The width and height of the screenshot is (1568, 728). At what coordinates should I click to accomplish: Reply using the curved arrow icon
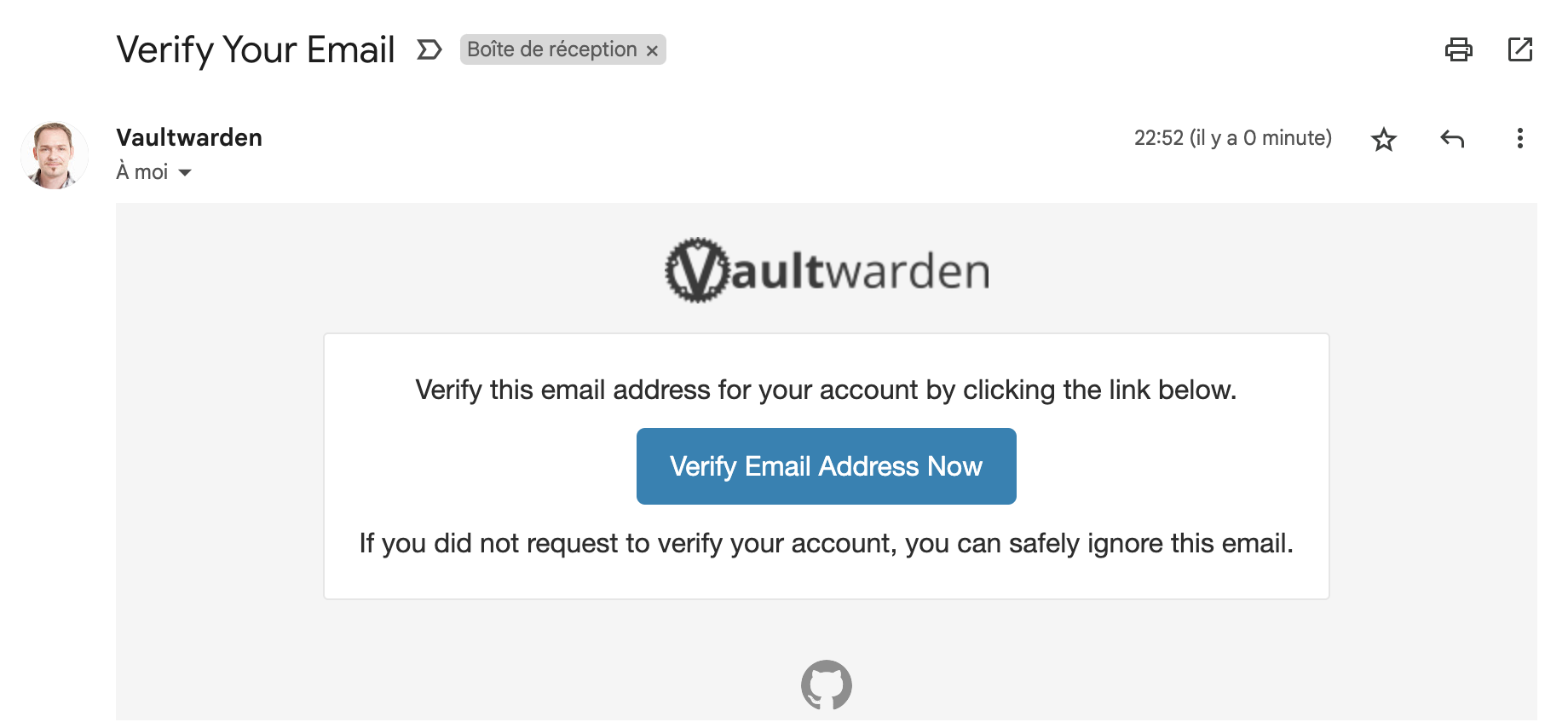pyautogui.click(x=1452, y=138)
